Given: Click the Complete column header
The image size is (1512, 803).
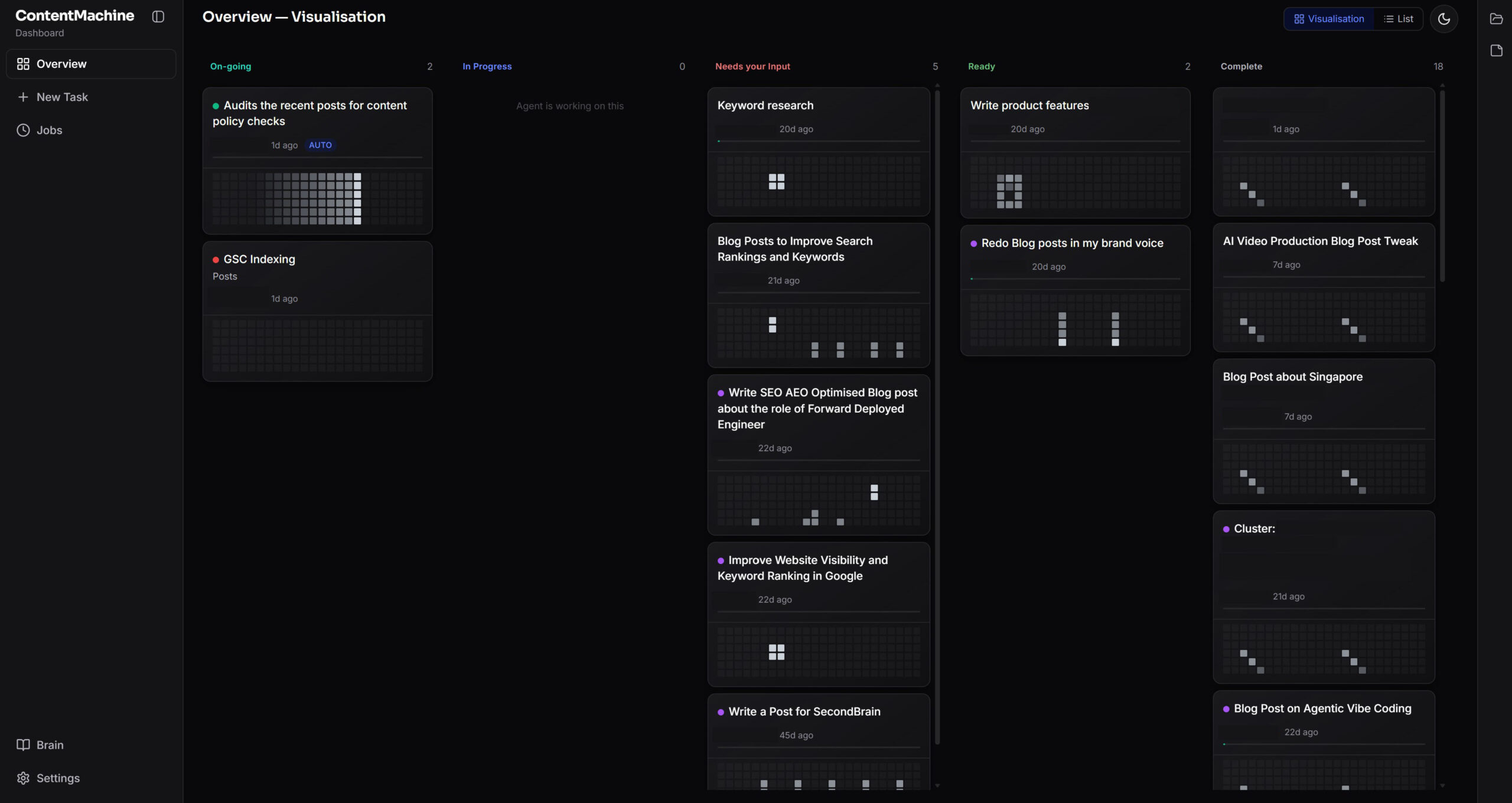Looking at the screenshot, I should (x=1241, y=66).
